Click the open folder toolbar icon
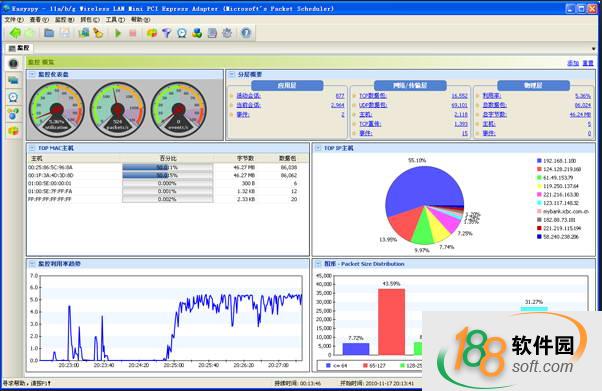Screen dimensions: 602x391 click(x=49, y=33)
